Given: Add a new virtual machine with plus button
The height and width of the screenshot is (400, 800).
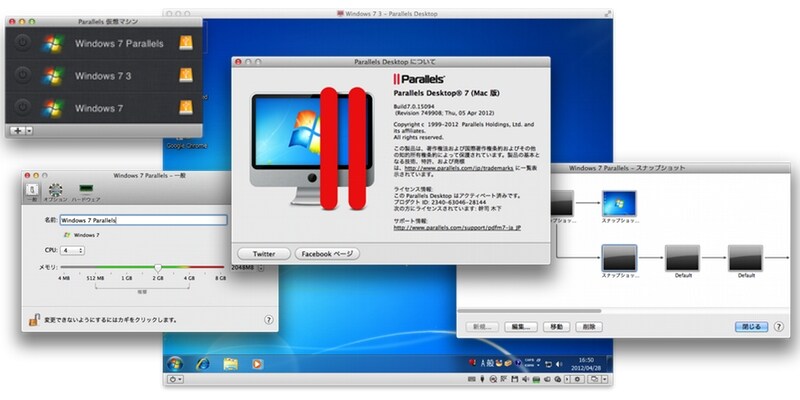Looking at the screenshot, I should pyautogui.click(x=18, y=131).
